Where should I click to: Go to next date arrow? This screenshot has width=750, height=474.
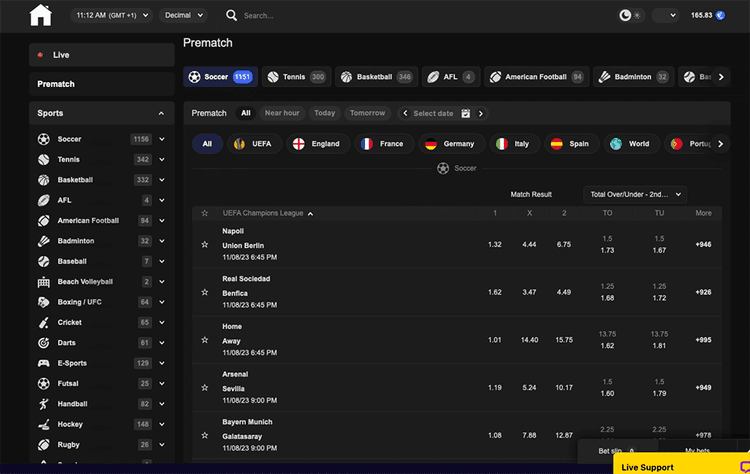coord(481,113)
